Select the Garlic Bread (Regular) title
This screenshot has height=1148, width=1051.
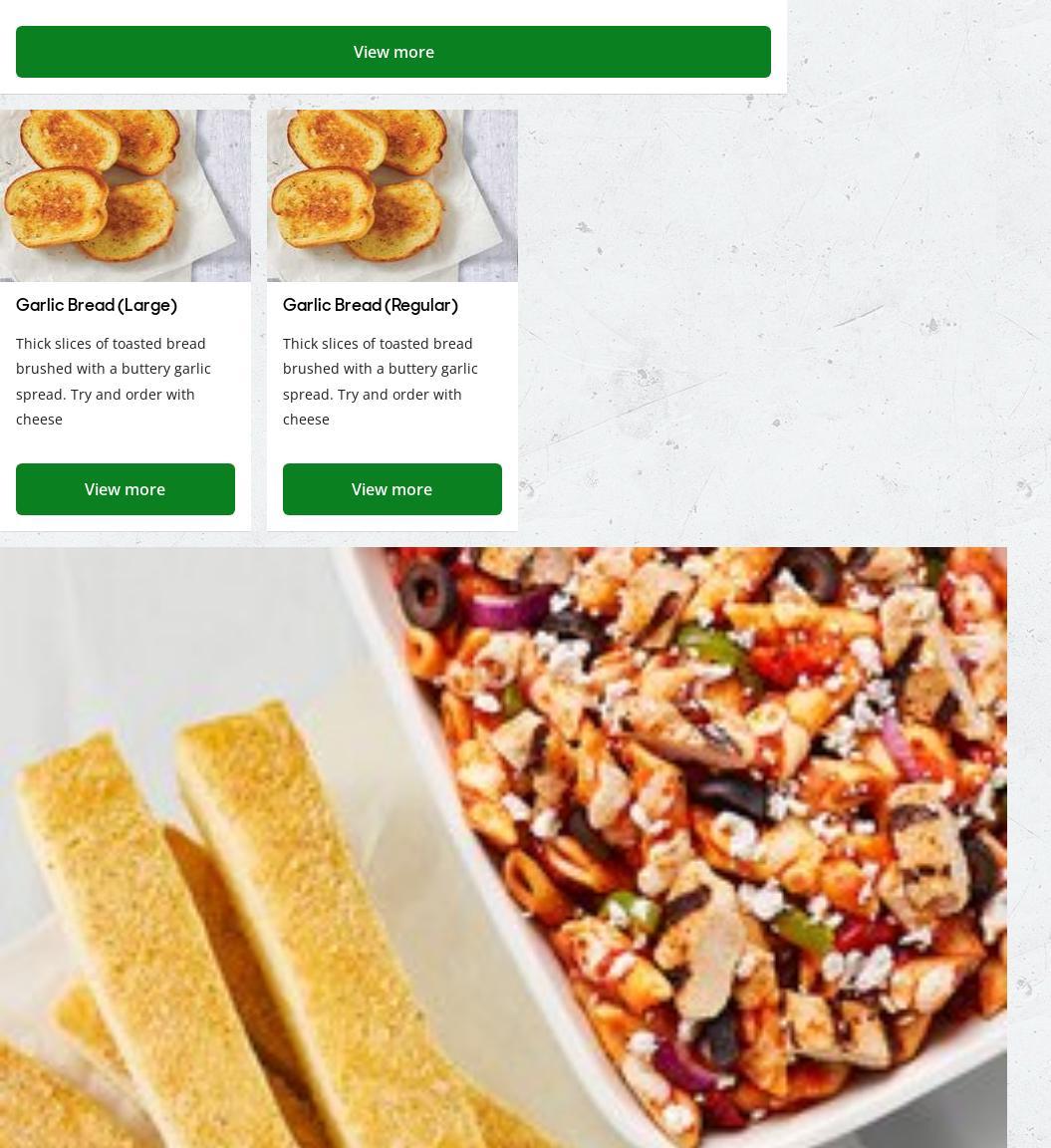pos(371,305)
